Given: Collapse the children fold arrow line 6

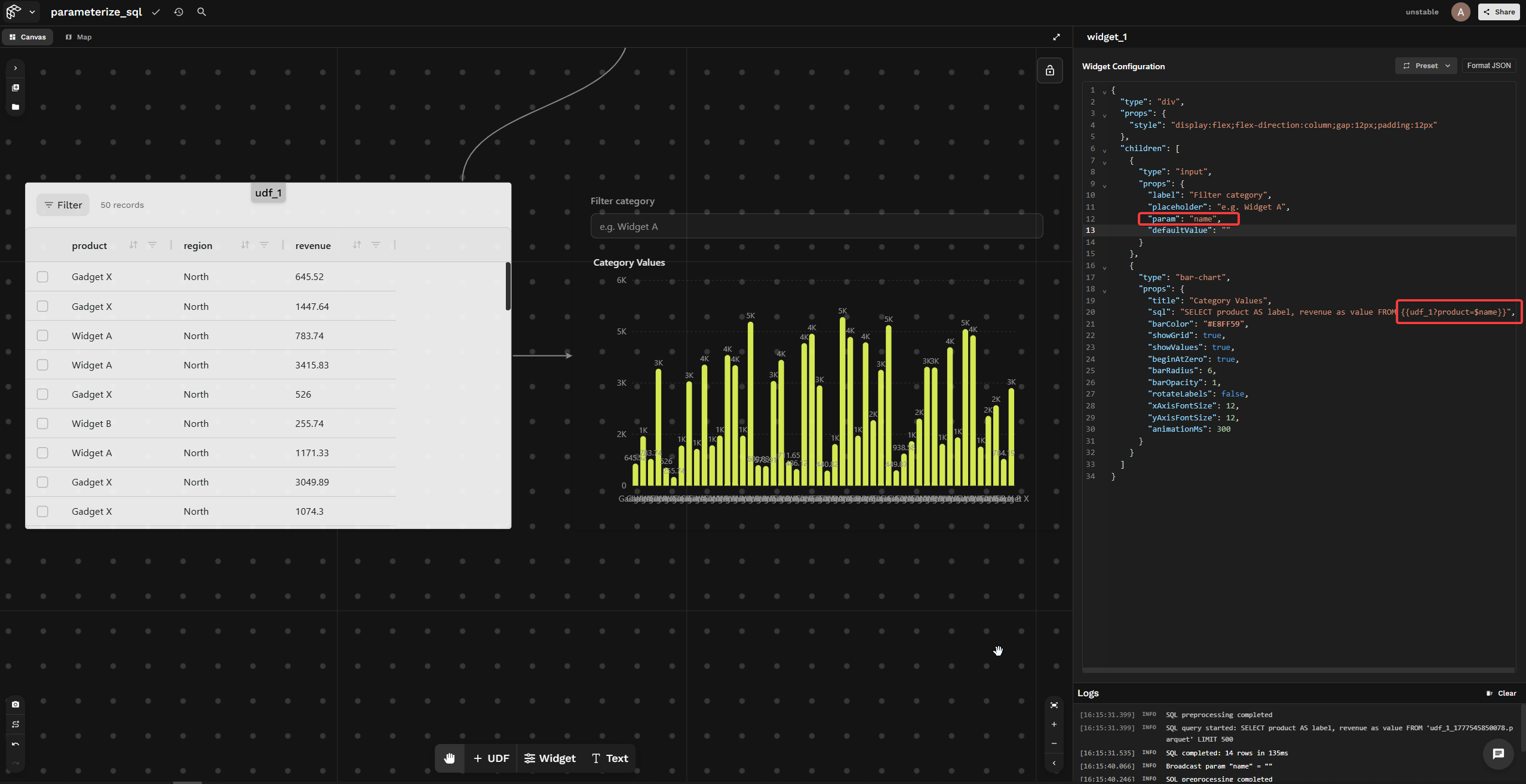Looking at the screenshot, I should coord(1104,150).
